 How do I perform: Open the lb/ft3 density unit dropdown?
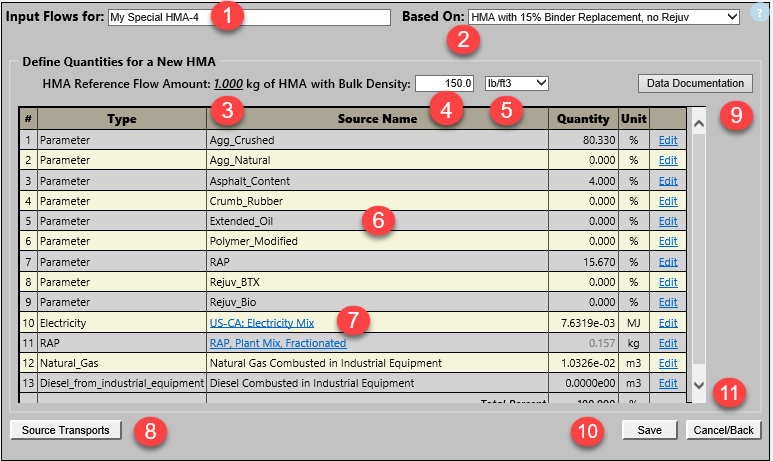tap(515, 82)
